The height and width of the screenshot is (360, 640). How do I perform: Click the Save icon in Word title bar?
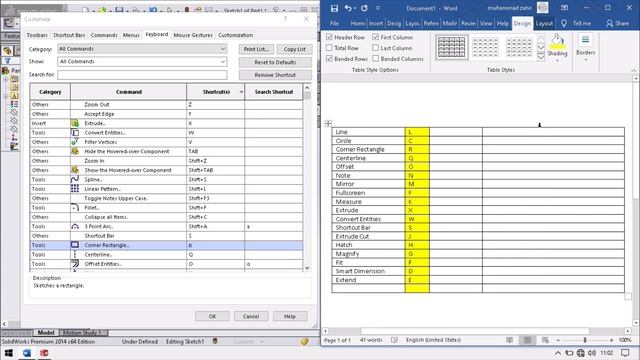click(334, 8)
